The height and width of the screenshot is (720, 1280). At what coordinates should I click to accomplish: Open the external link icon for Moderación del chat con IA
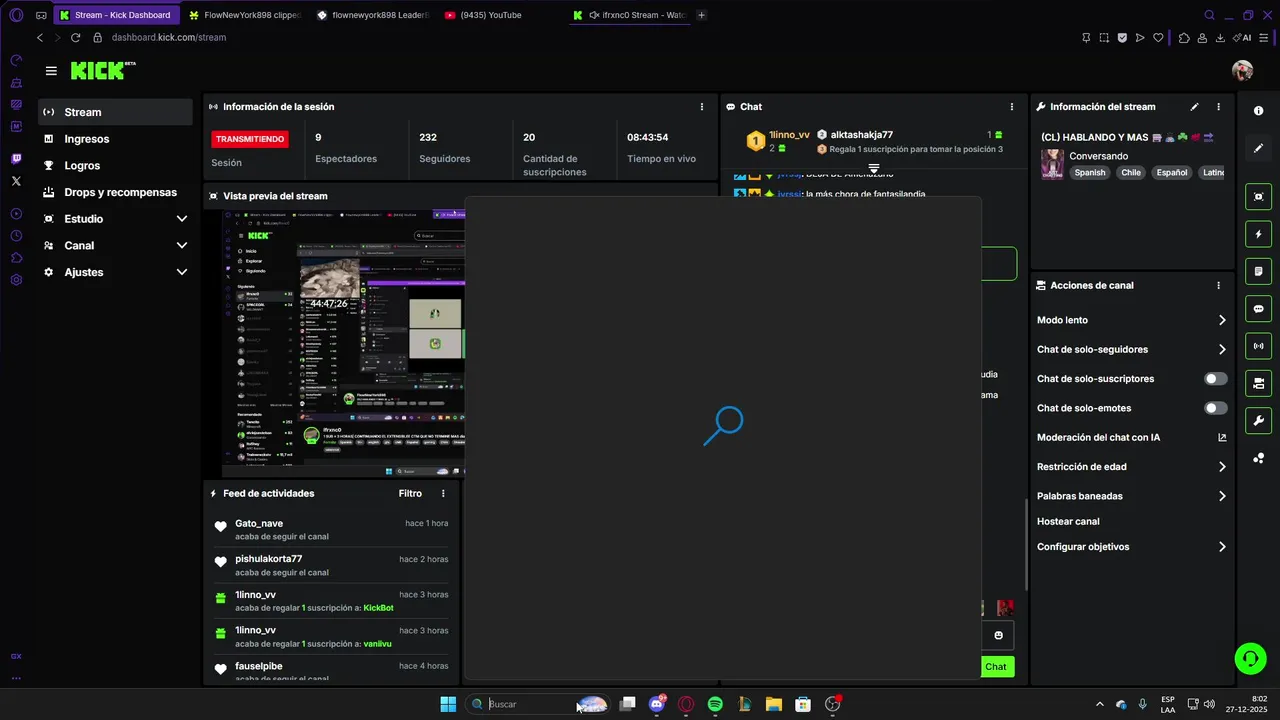[x=1222, y=438]
